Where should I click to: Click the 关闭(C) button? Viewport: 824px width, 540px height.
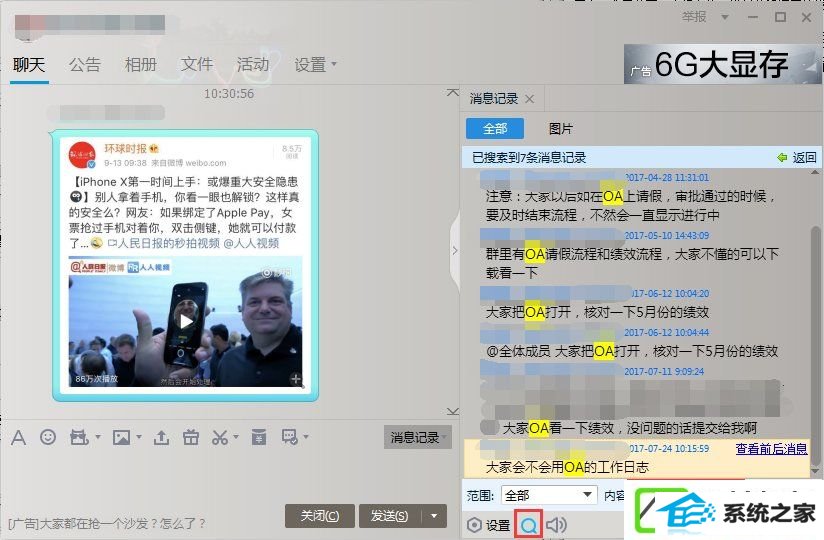tap(320, 516)
